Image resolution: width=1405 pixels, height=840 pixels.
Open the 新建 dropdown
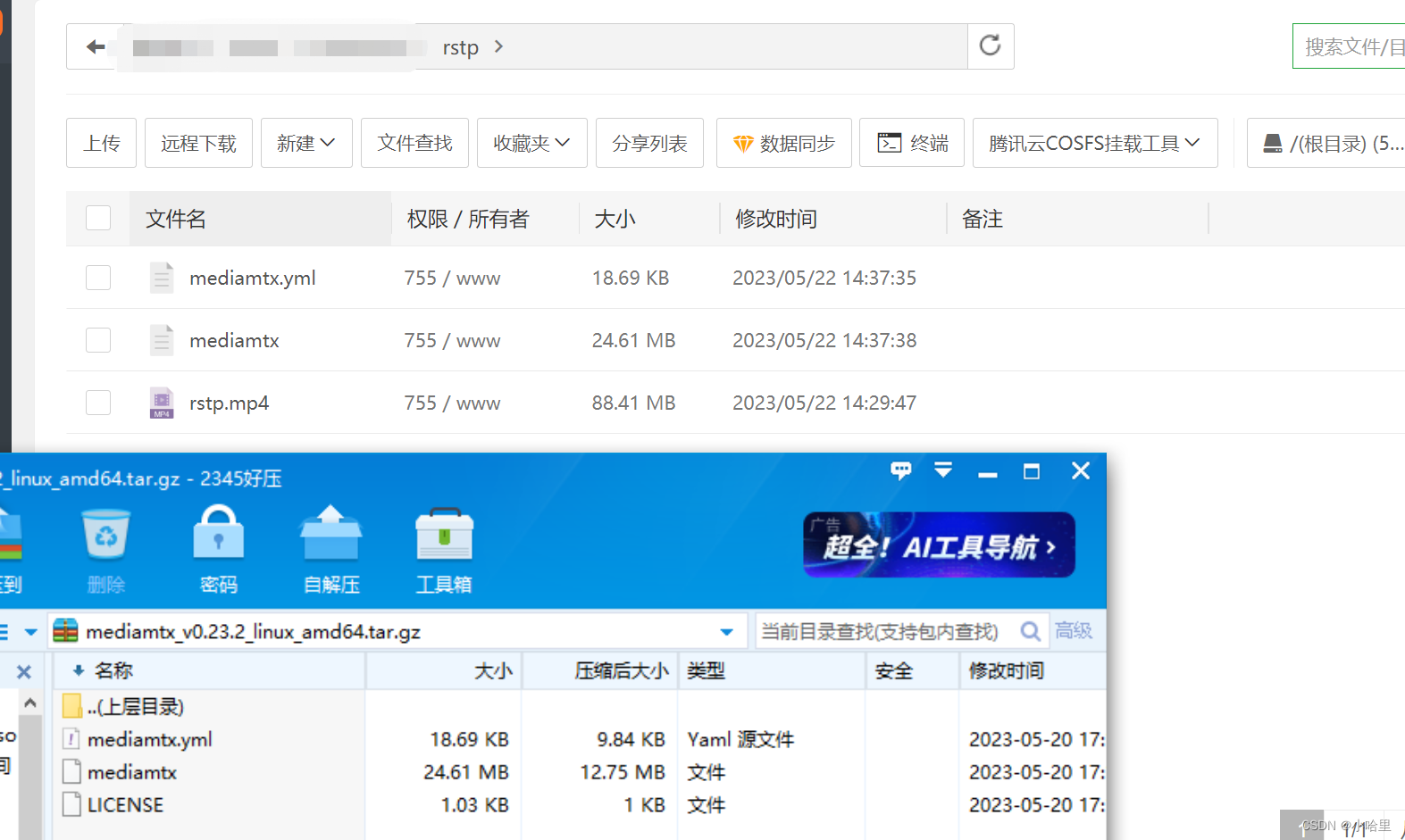tap(306, 143)
